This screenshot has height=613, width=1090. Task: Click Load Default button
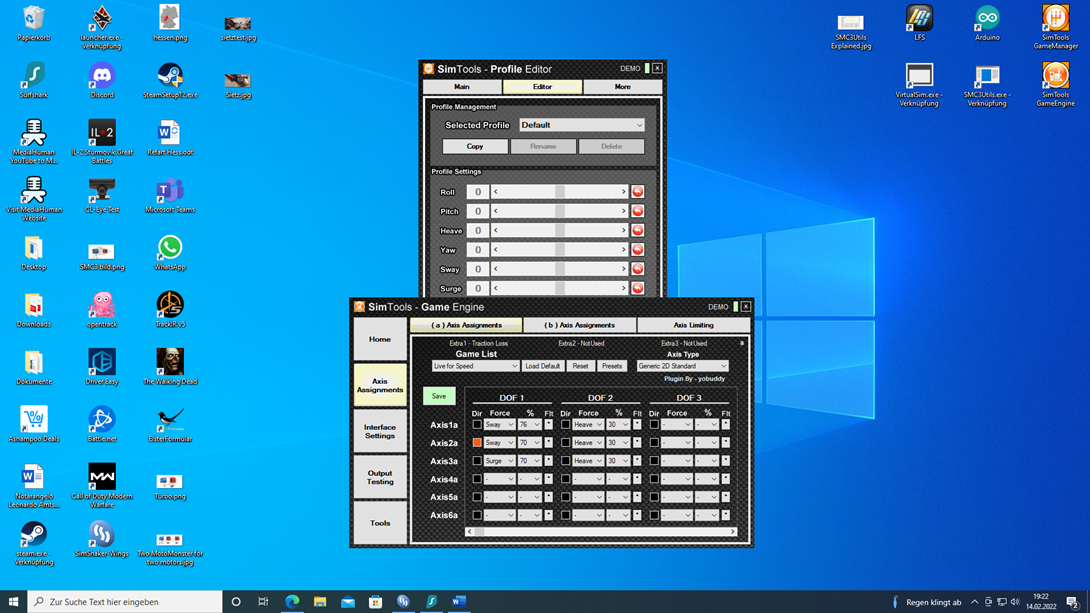[542, 366]
